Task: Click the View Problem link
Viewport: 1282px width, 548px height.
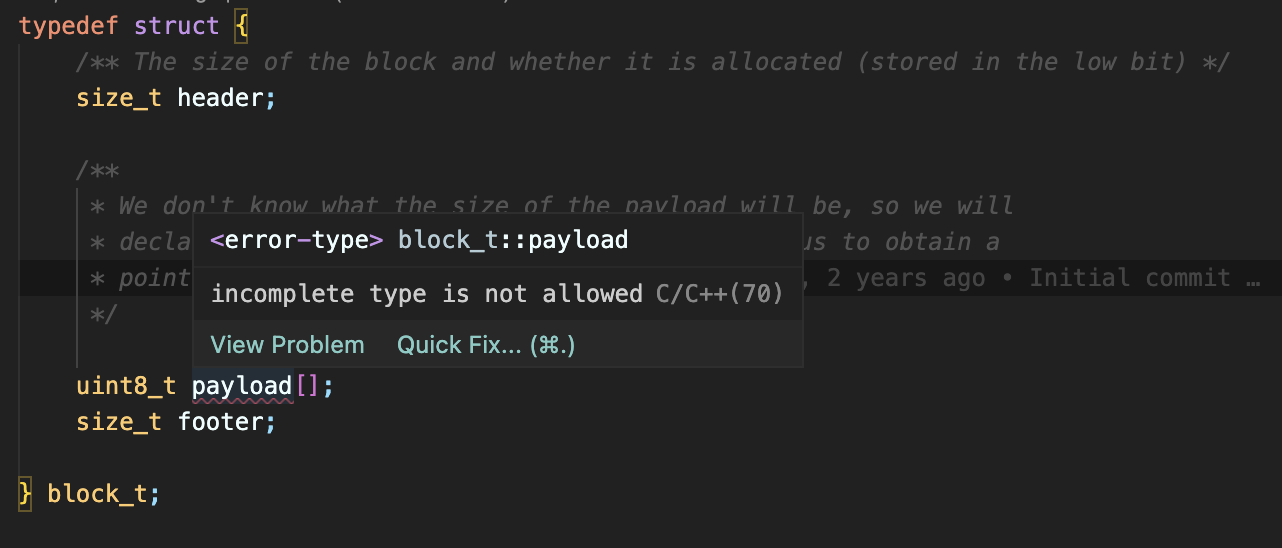Action: 287,346
